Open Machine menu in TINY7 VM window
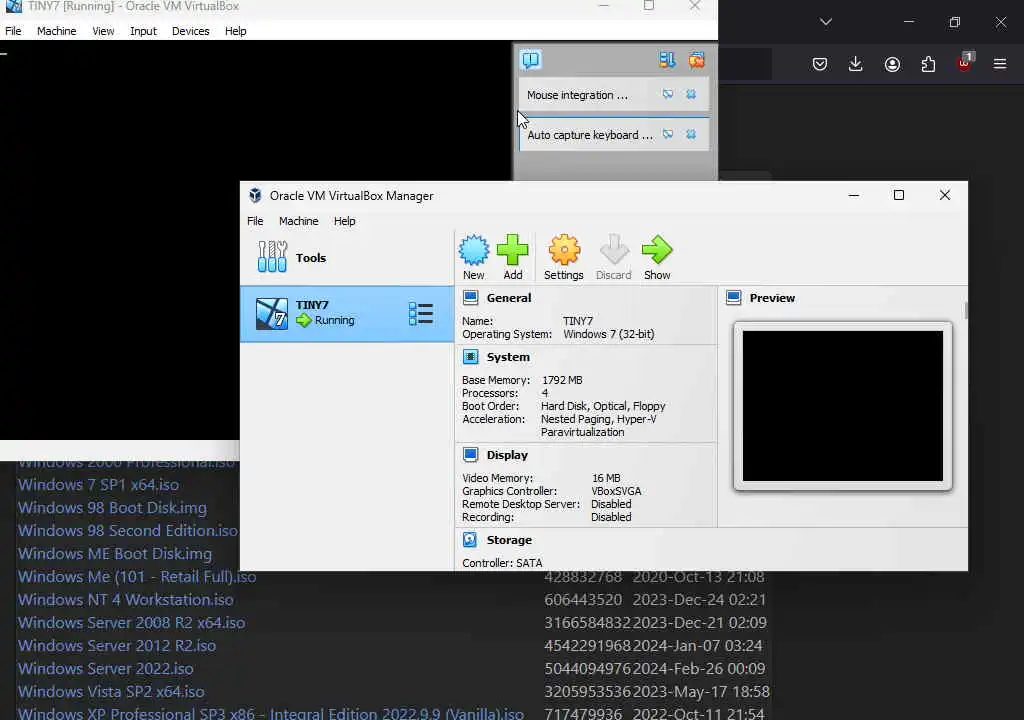Image resolution: width=1024 pixels, height=720 pixels. (57, 31)
